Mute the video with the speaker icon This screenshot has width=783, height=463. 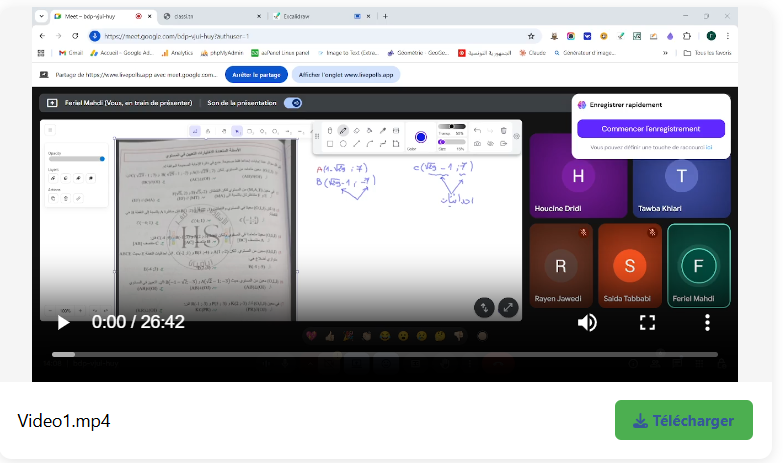pos(587,322)
